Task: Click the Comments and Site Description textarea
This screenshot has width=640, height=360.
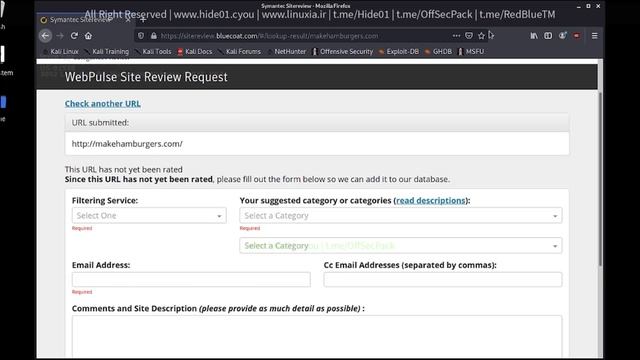Action: click(317, 336)
